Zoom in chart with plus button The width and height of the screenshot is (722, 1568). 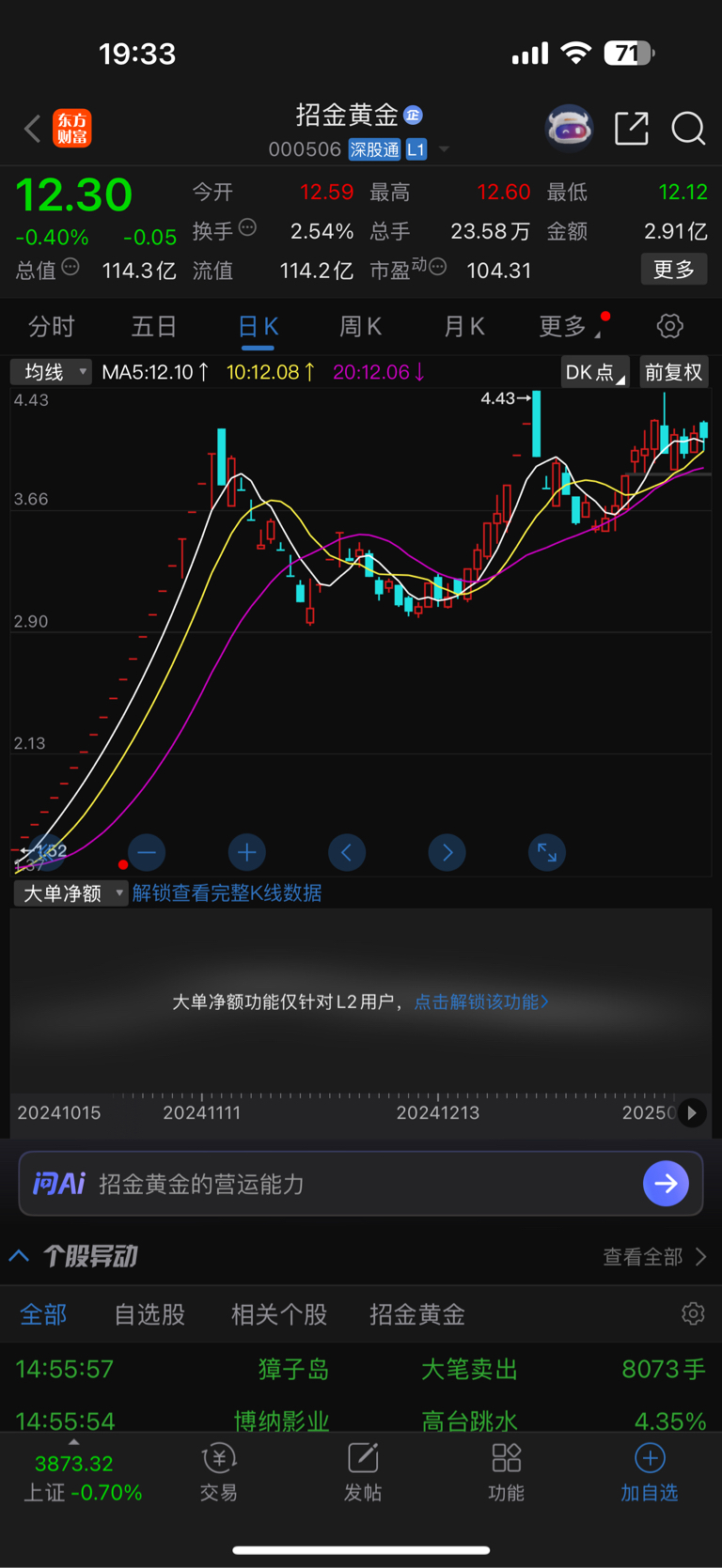click(x=246, y=852)
